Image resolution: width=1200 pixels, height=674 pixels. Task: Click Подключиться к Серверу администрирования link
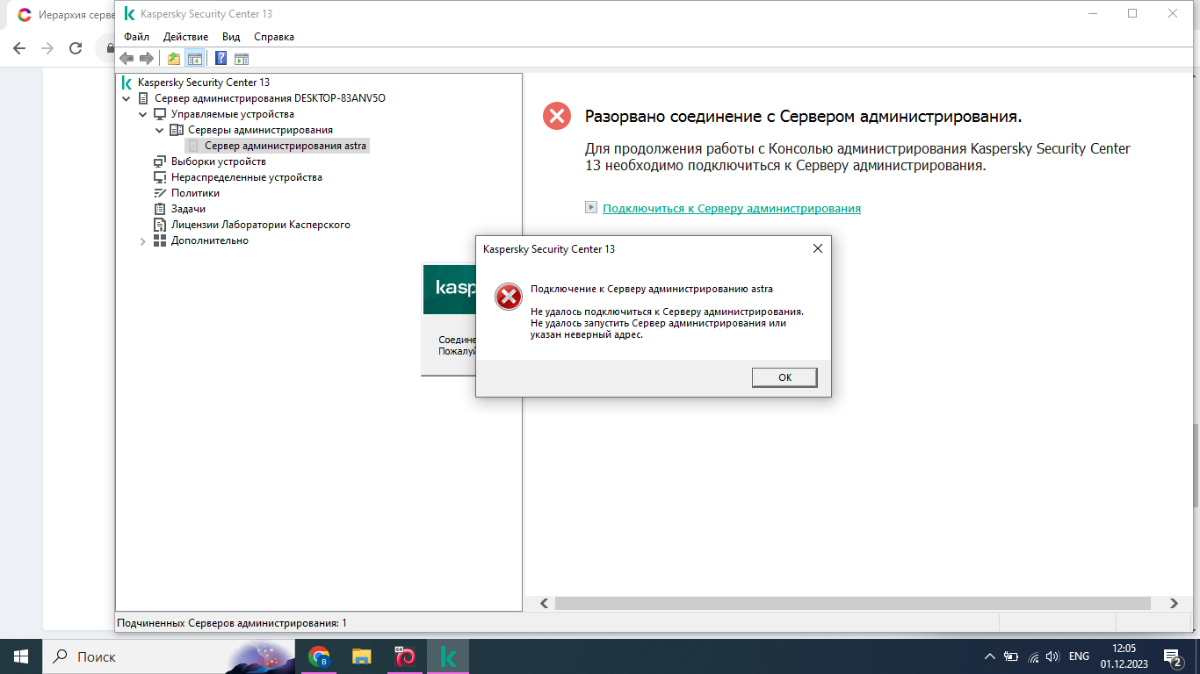coord(732,208)
